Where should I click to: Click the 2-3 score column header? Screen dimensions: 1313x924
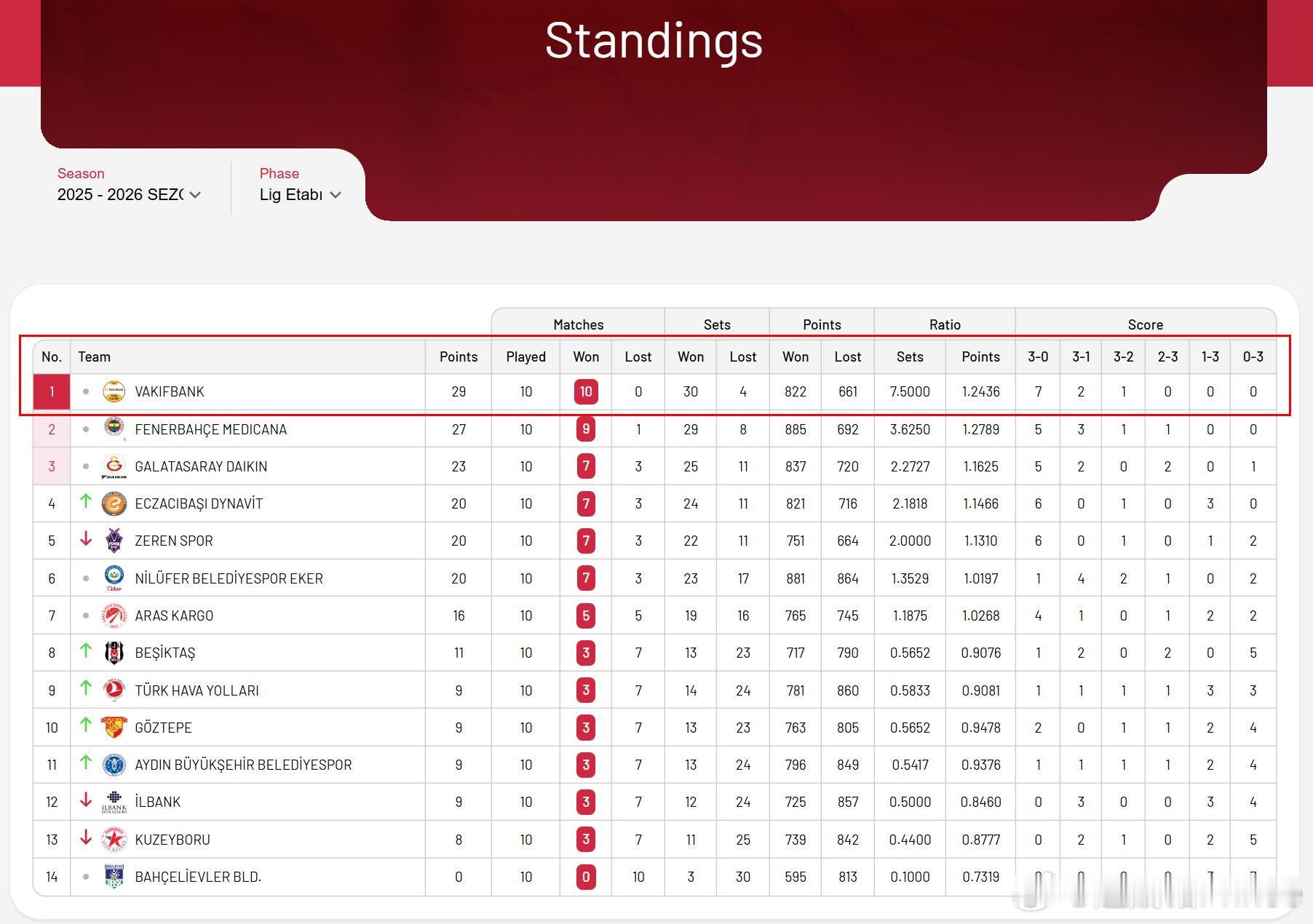1168,357
